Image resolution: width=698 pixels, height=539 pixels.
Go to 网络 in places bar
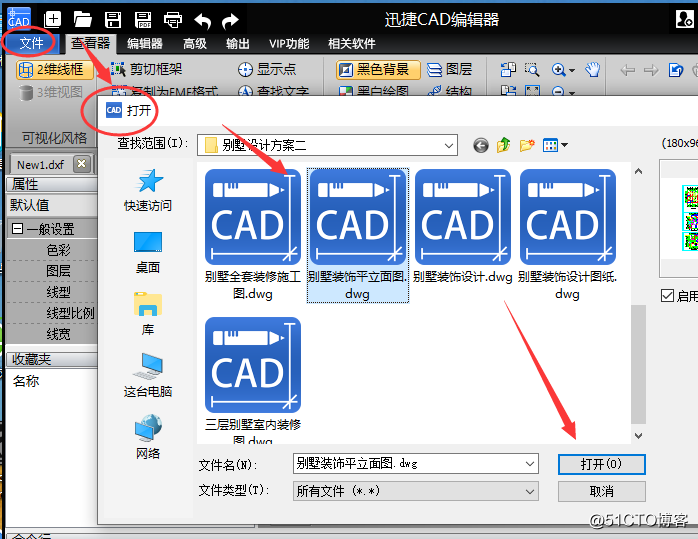click(x=148, y=437)
